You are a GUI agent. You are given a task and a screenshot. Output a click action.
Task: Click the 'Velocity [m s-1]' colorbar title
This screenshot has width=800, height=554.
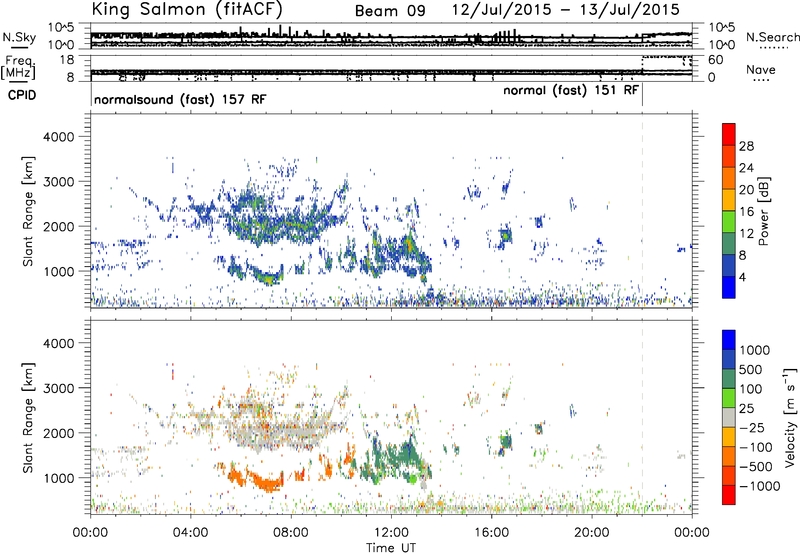(790, 418)
